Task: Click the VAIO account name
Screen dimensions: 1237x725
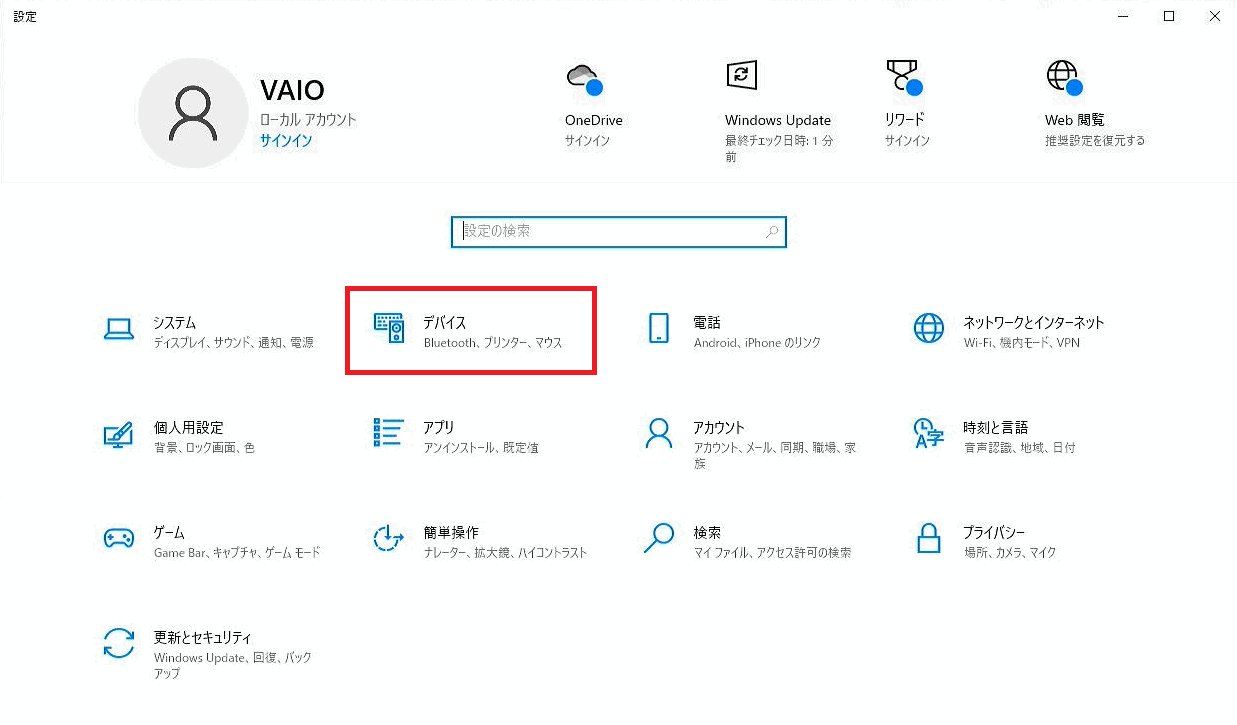Action: point(292,90)
